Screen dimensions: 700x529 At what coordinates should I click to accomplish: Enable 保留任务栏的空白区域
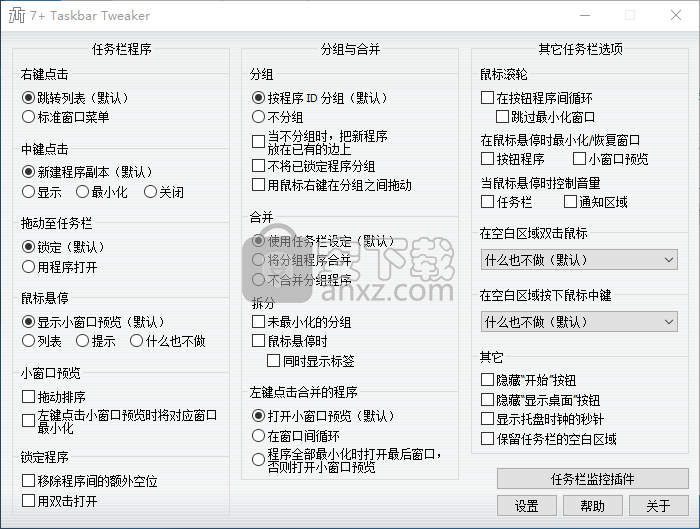[x=549, y=439]
